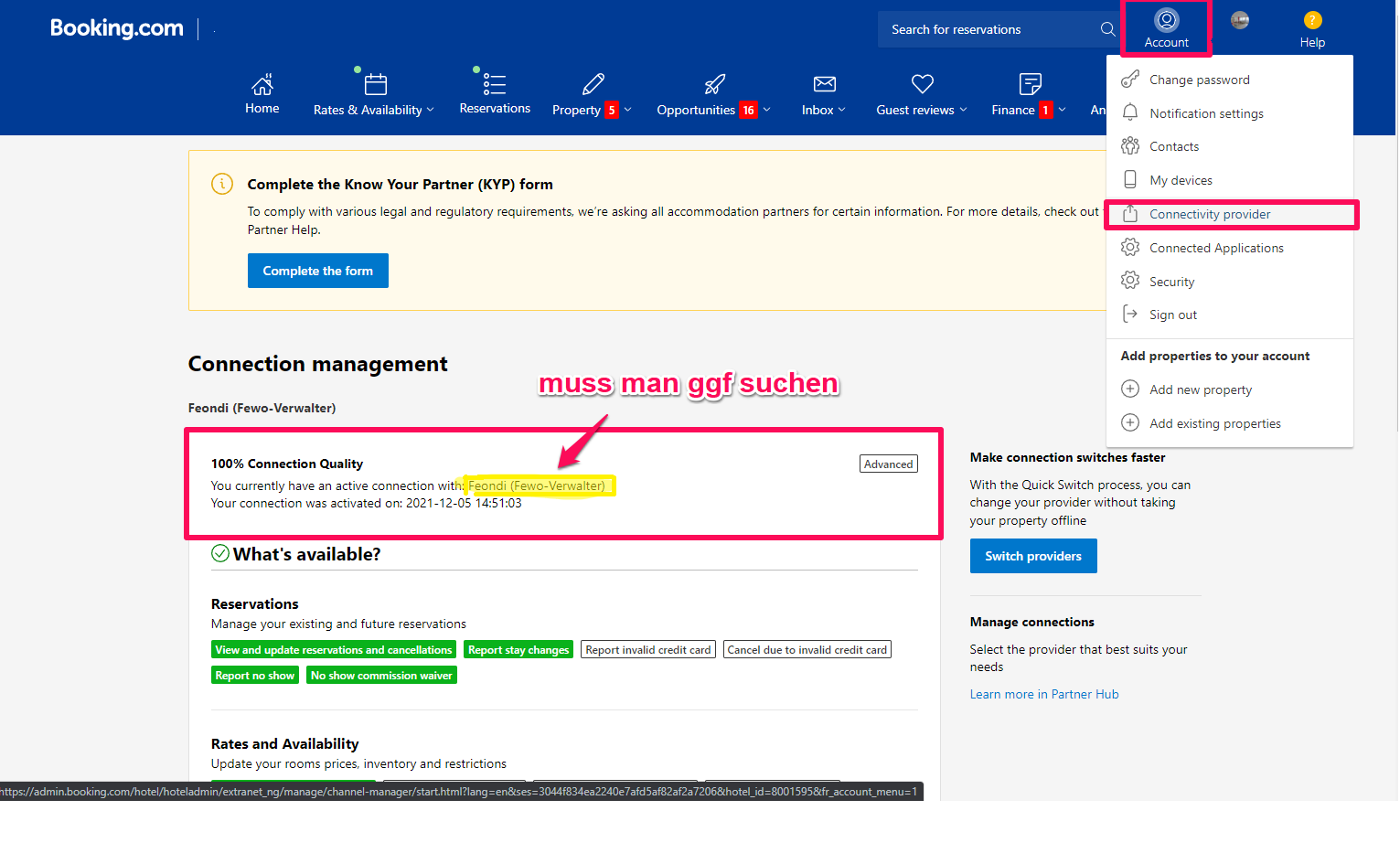1400x864 pixels.
Task: Click the Help question mark icon
Action: click(1312, 20)
